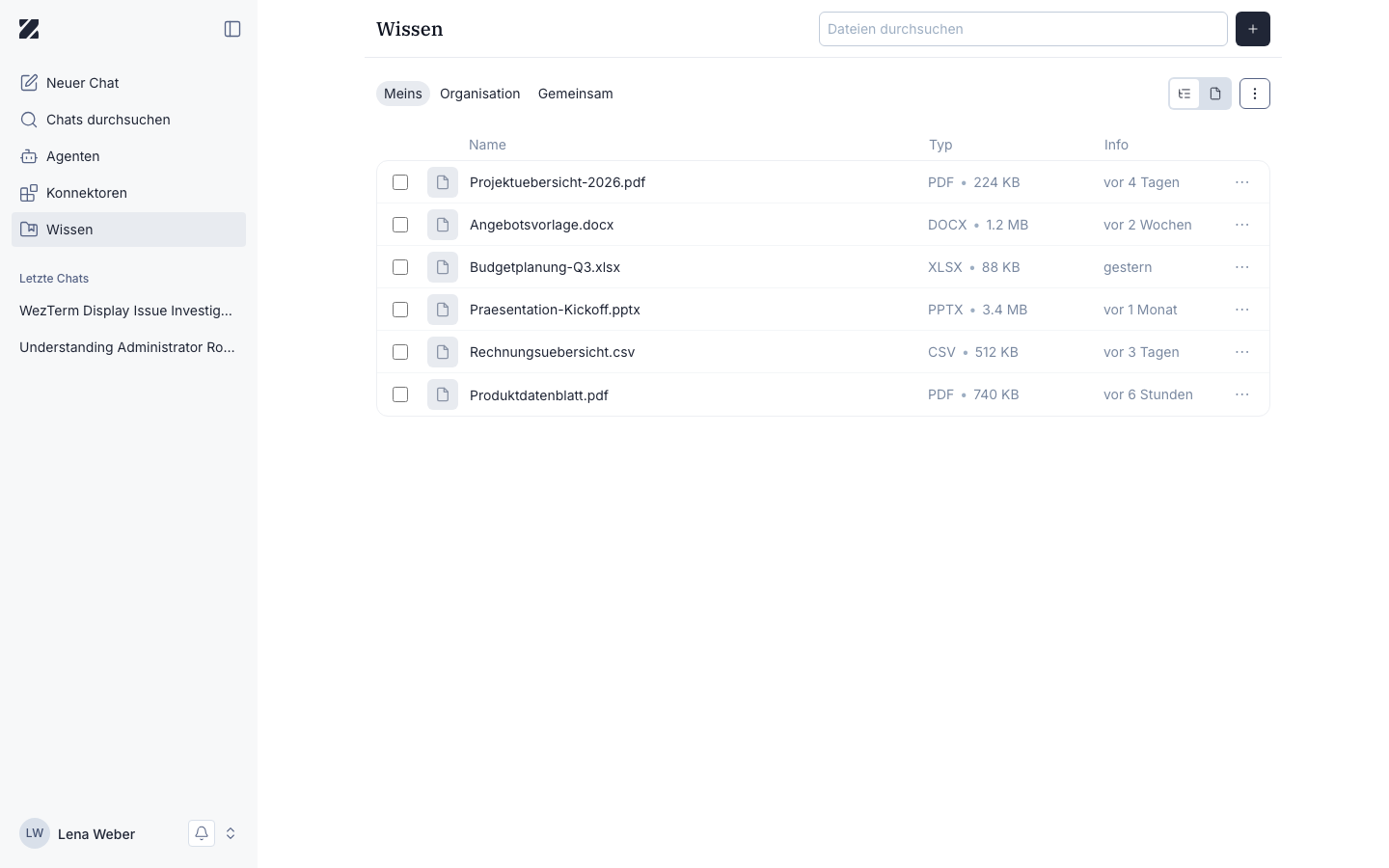
Task: Click the file icon beside Praesentation-Kickoff.pptx
Action: click(x=443, y=310)
